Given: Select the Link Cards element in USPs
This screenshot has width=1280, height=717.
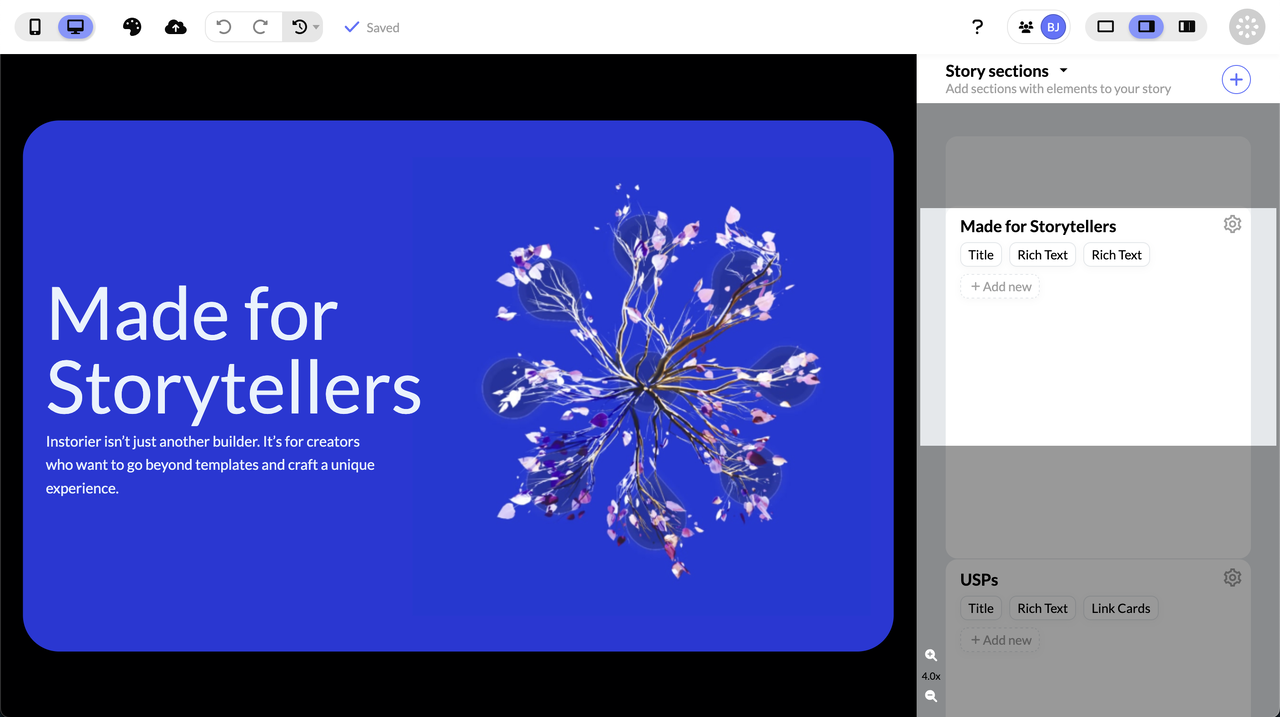Looking at the screenshot, I should (1120, 608).
